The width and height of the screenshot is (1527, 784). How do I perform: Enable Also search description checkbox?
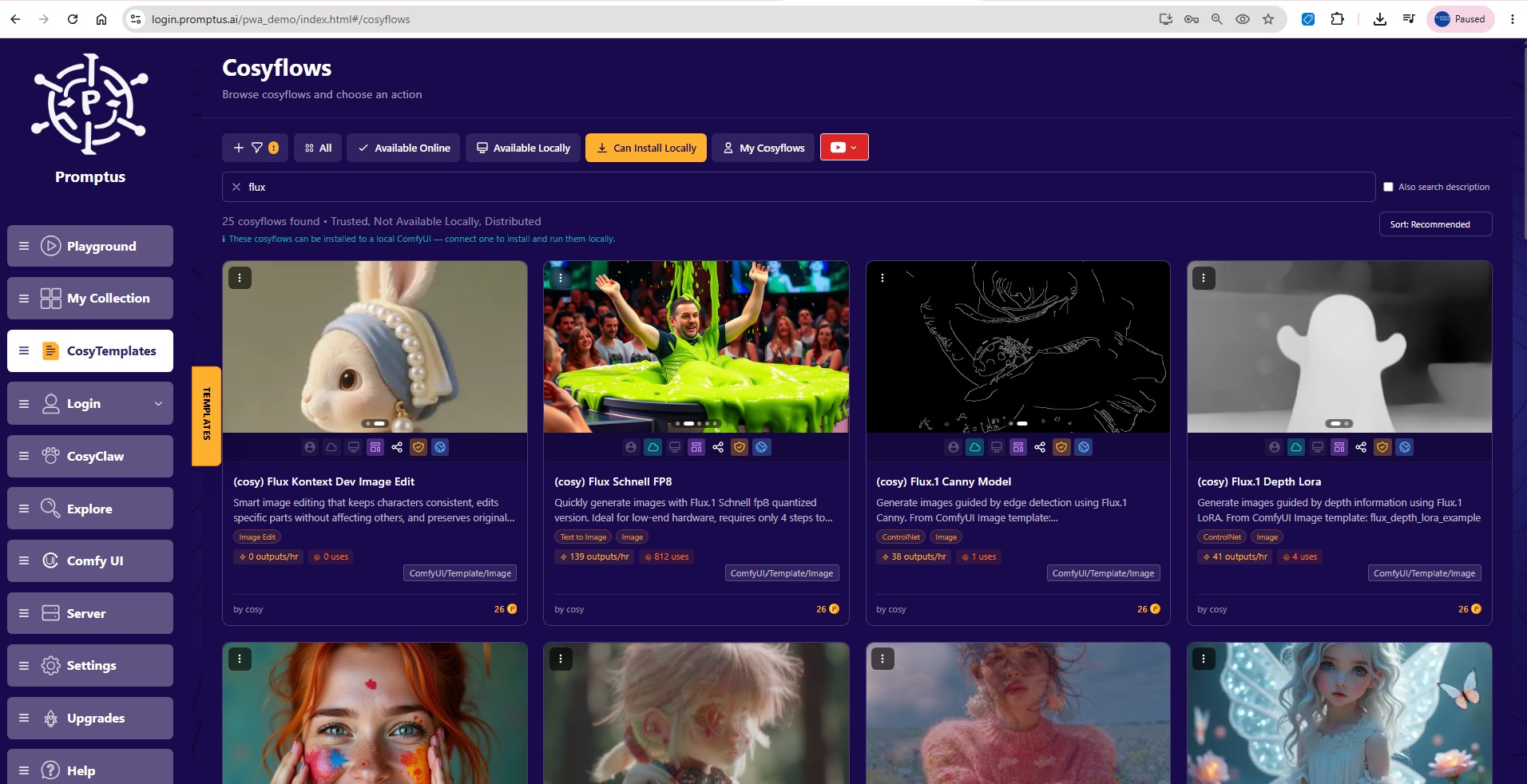[x=1388, y=187]
